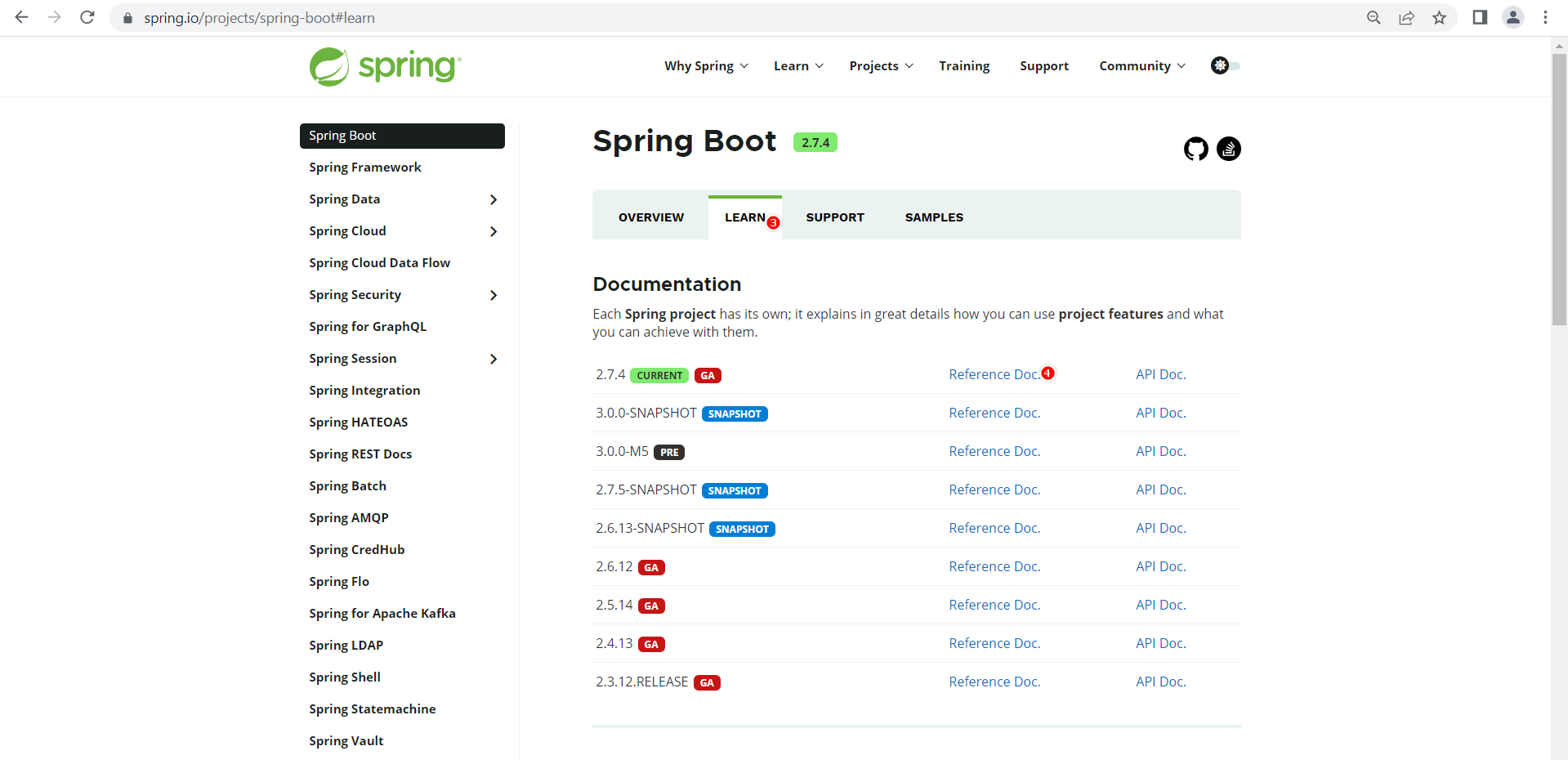Open Spring AMQP in sidebar
Image resolution: width=1568 pixels, height=760 pixels.
[349, 518]
